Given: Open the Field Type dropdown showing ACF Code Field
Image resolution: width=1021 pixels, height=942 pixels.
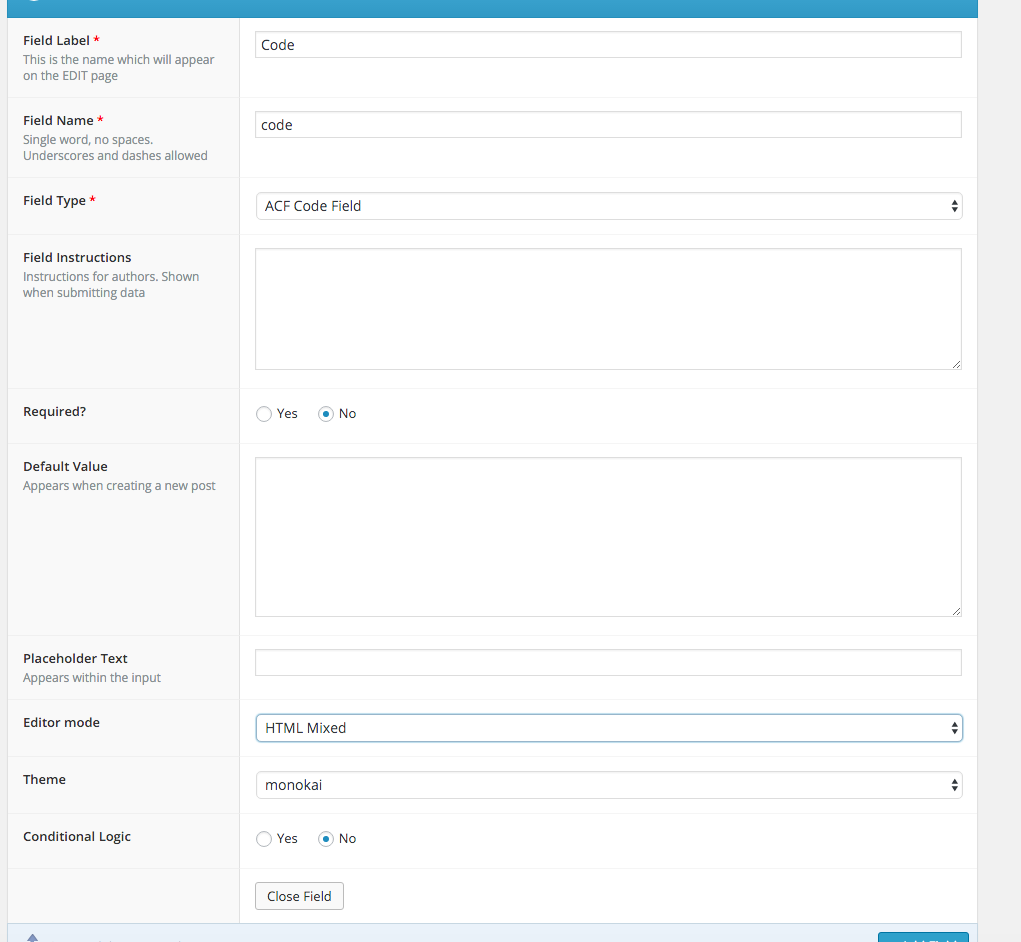Looking at the screenshot, I should pyautogui.click(x=609, y=206).
